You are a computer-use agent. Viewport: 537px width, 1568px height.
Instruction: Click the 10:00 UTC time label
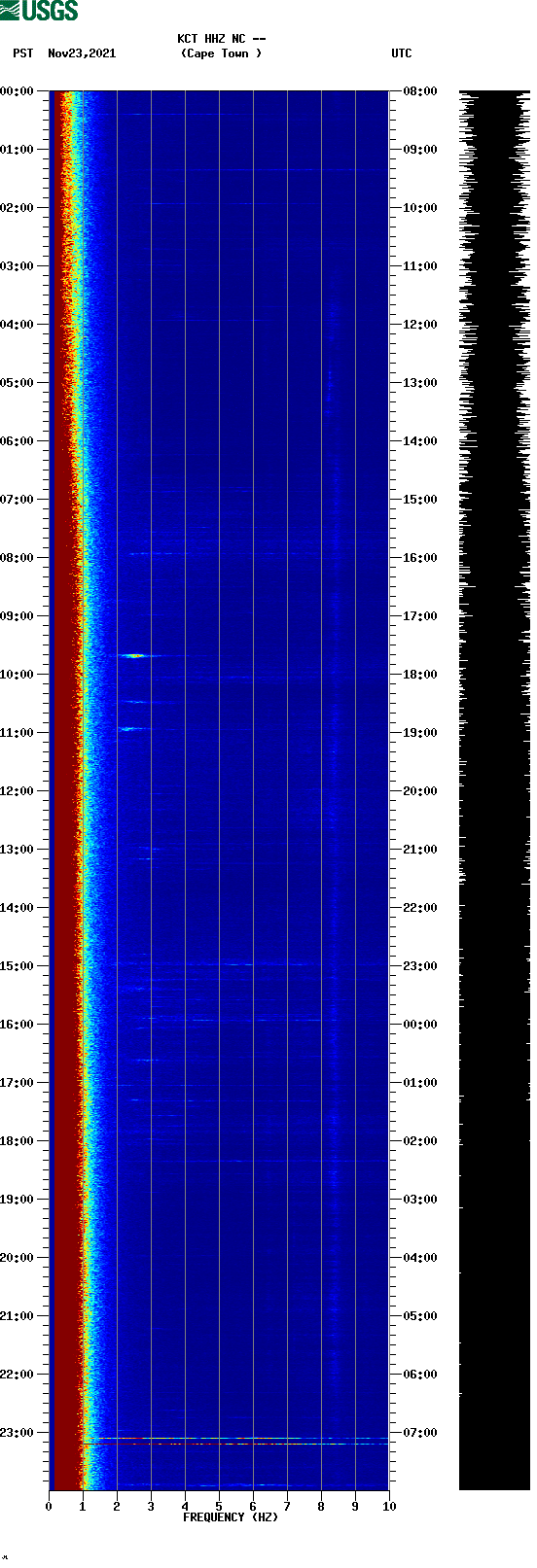coord(419,208)
